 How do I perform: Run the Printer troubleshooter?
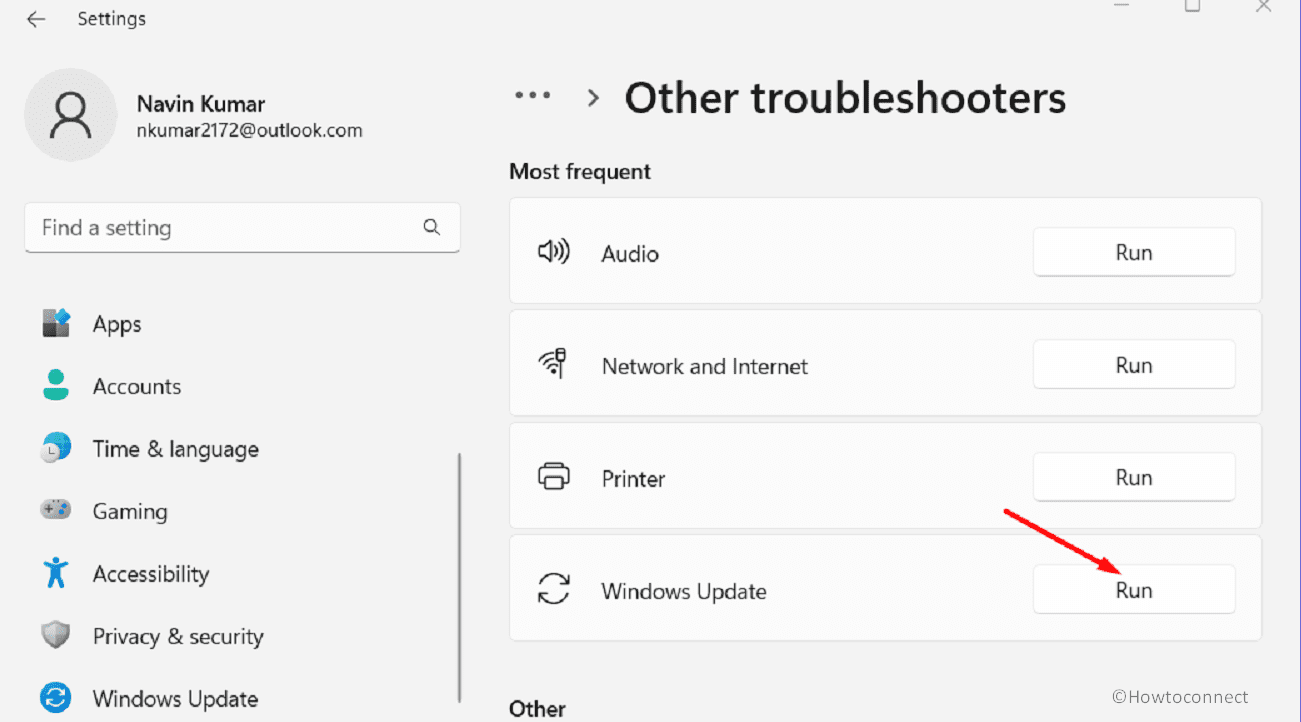click(x=1134, y=477)
